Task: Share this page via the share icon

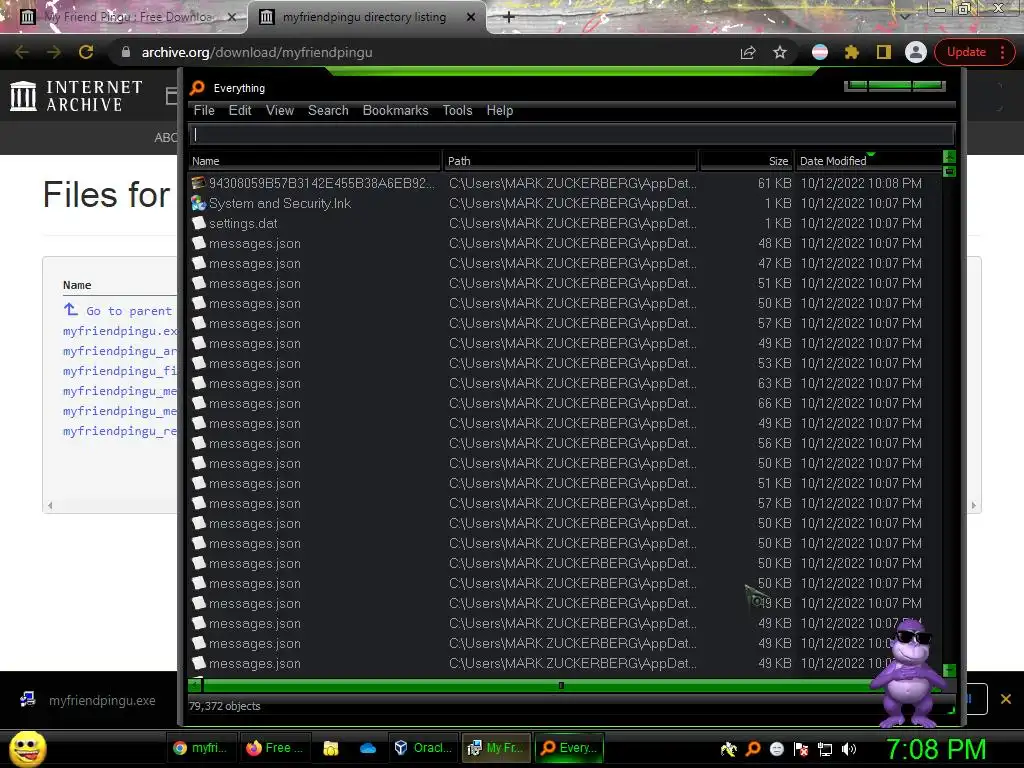Action: coord(748,52)
